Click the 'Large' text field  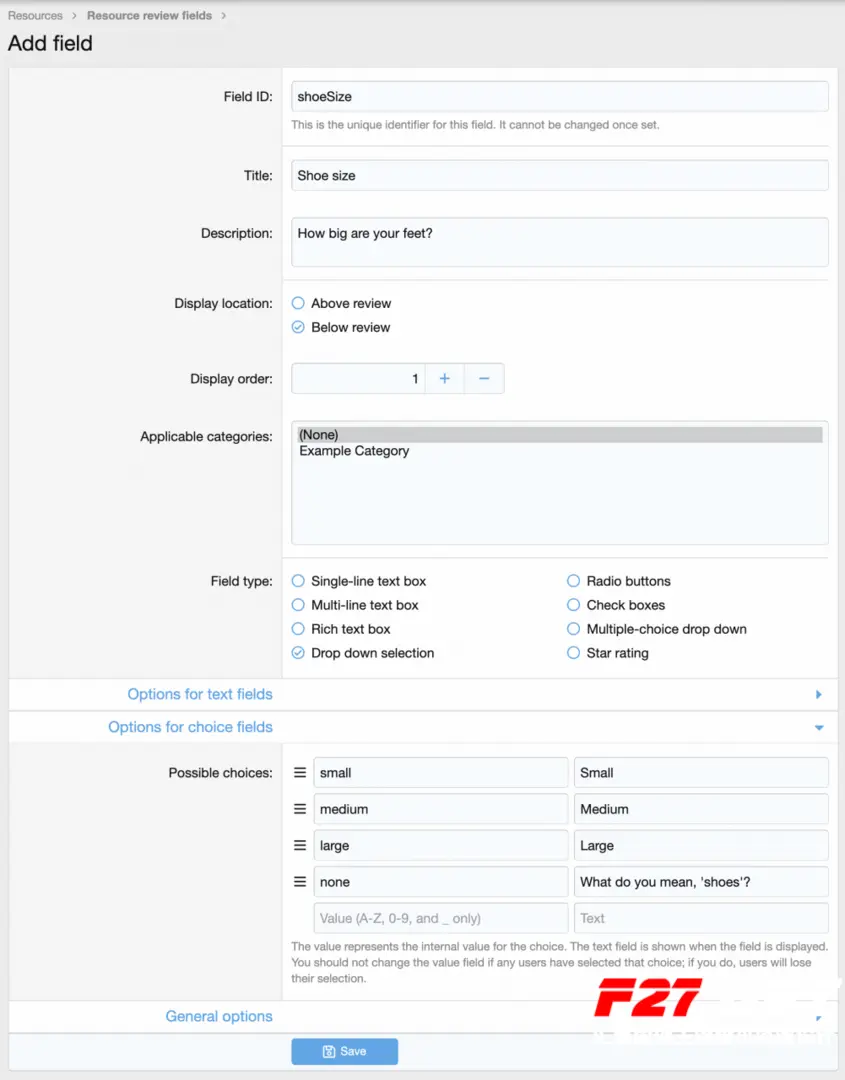point(701,845)
